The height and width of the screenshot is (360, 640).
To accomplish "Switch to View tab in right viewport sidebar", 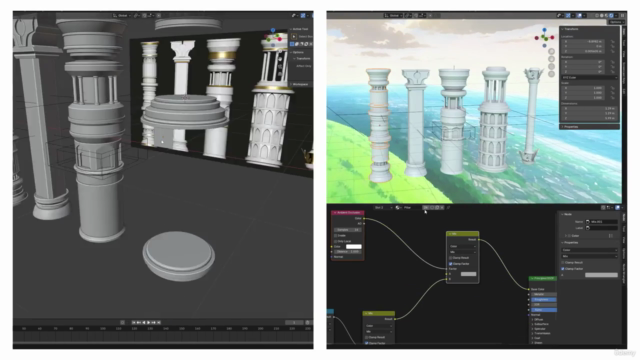I will point(624,53).
